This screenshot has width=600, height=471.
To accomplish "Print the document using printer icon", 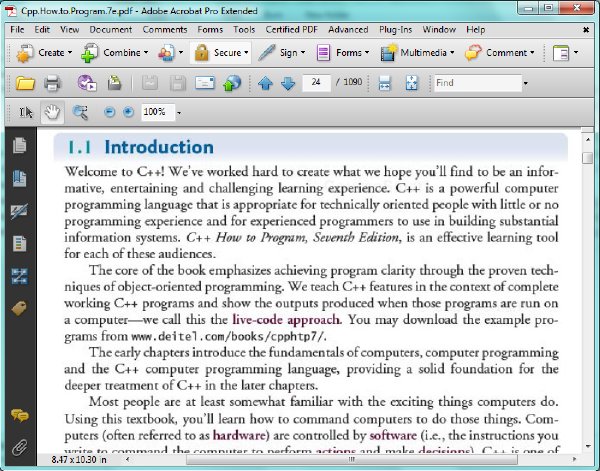I will 52,83.
